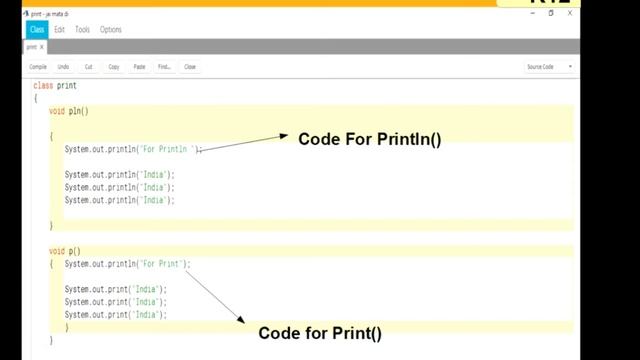Click the Cut button

(89, 67)
